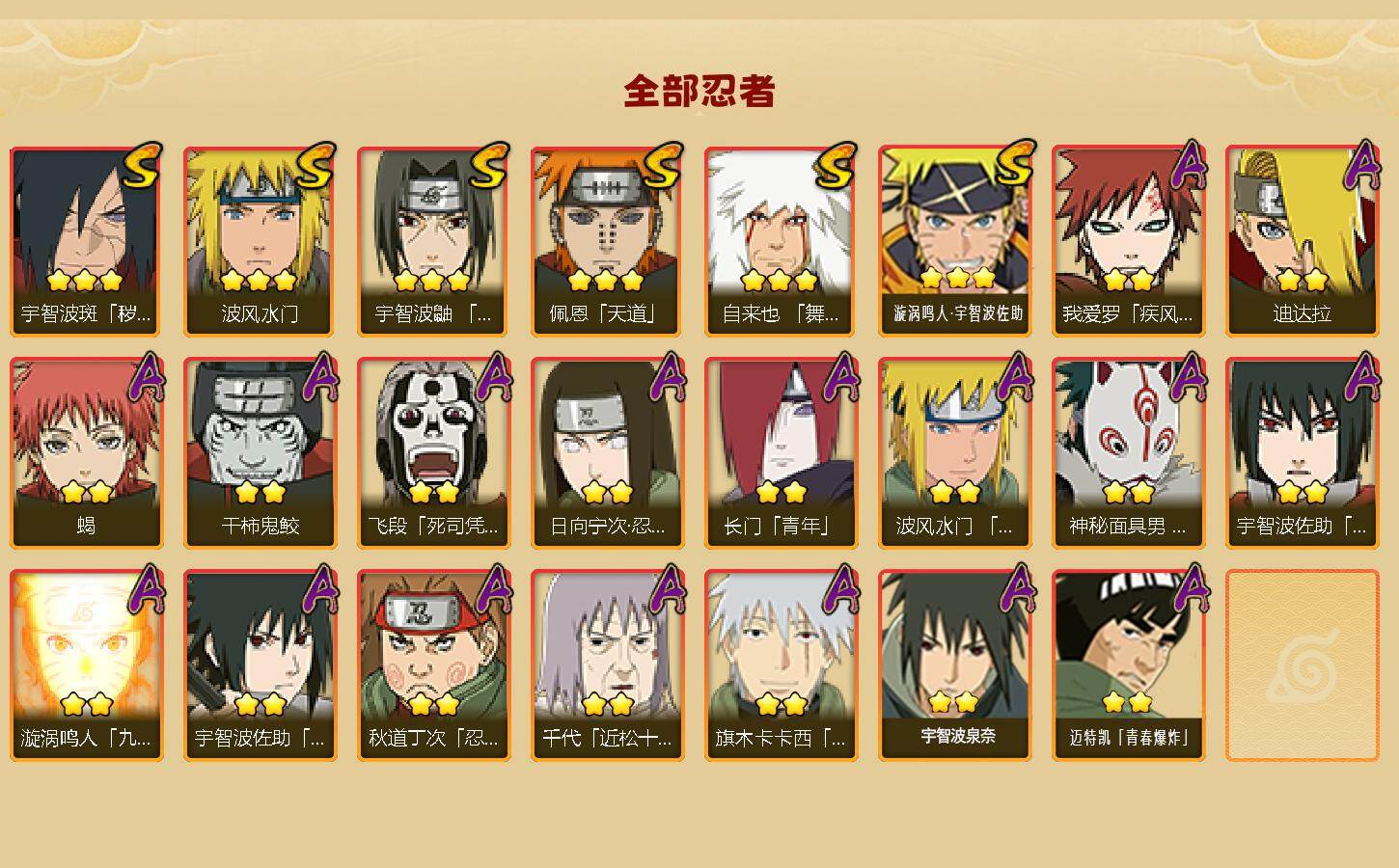The height and width of the screenshot is (868, 1399).
Task: Click the star rating on 千代 card
Action: [x=607, y=704]
